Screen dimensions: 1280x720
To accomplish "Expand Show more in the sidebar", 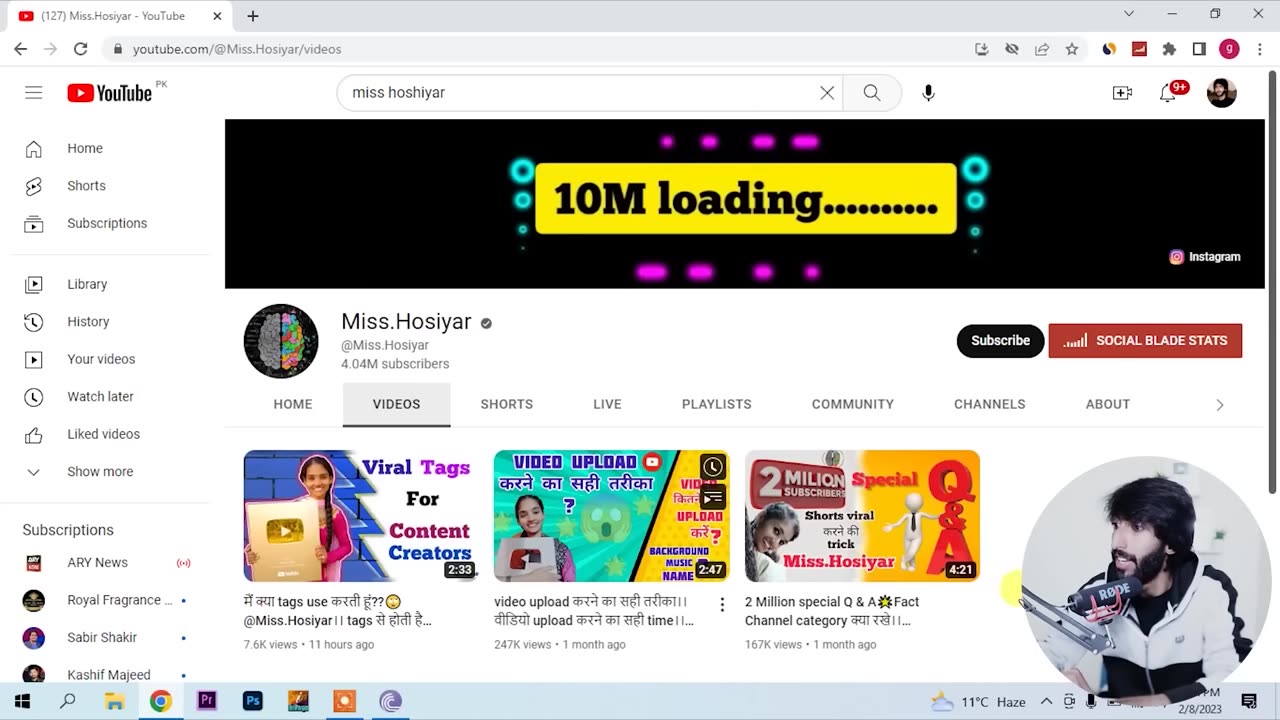I will click(110, 472).
